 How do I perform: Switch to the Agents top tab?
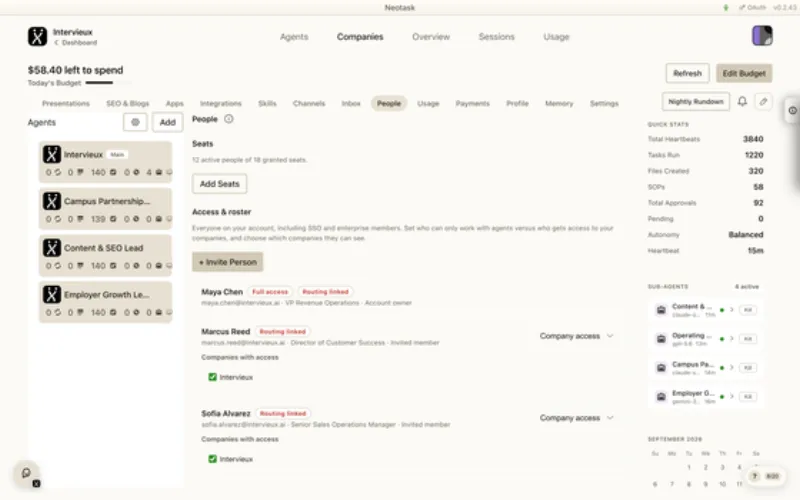tap(294, 37)
